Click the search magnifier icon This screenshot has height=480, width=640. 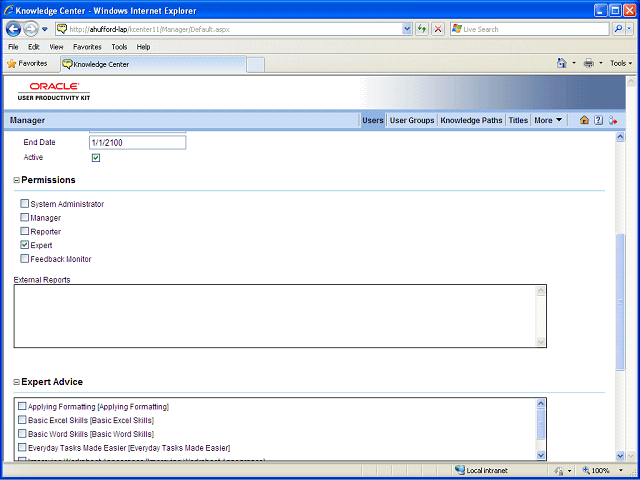pyautogui.click(x=618, y=29)
